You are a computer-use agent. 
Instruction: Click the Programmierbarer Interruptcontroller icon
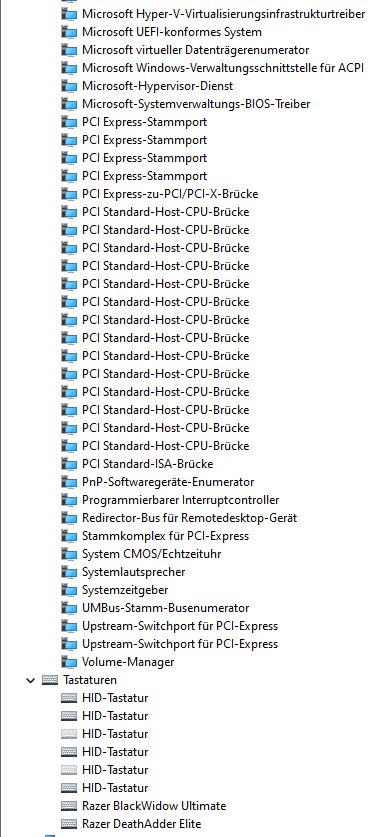click(x=69, y=500)
